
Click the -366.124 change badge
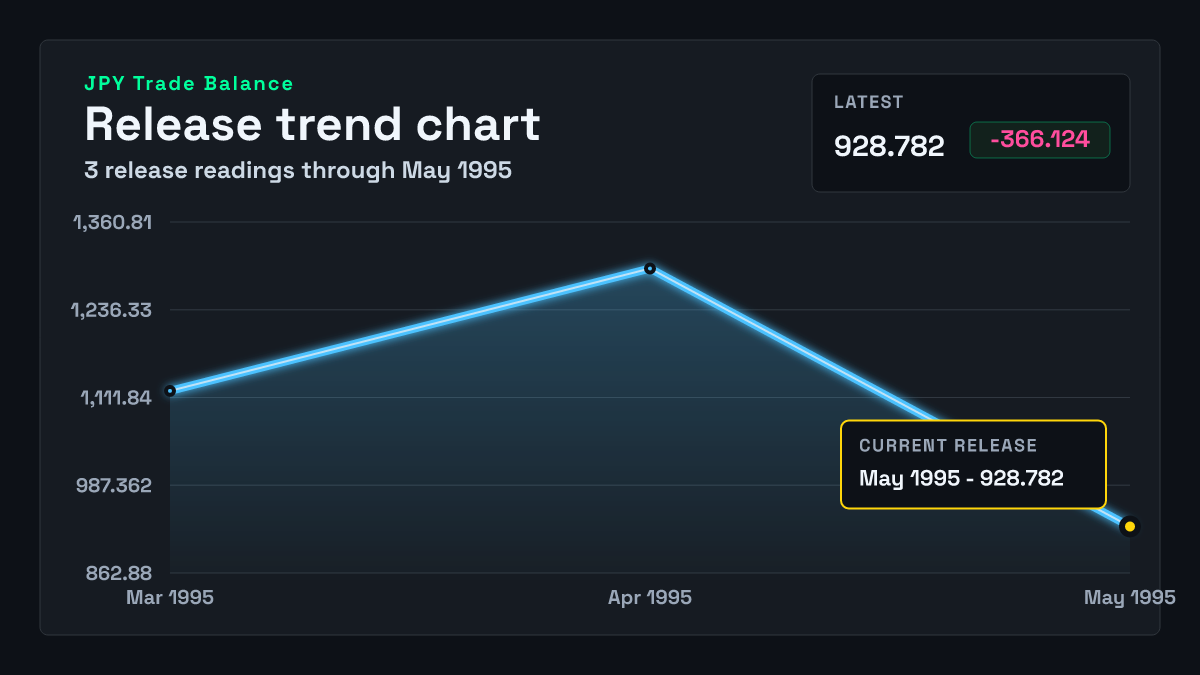[1040, 140]
